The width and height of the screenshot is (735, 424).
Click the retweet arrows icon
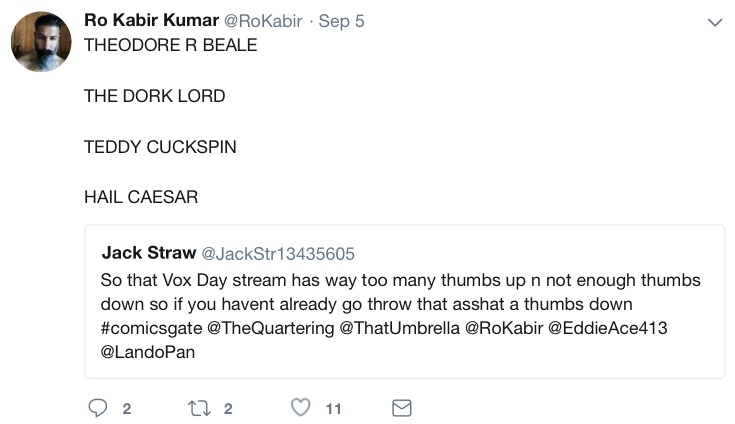199,409
